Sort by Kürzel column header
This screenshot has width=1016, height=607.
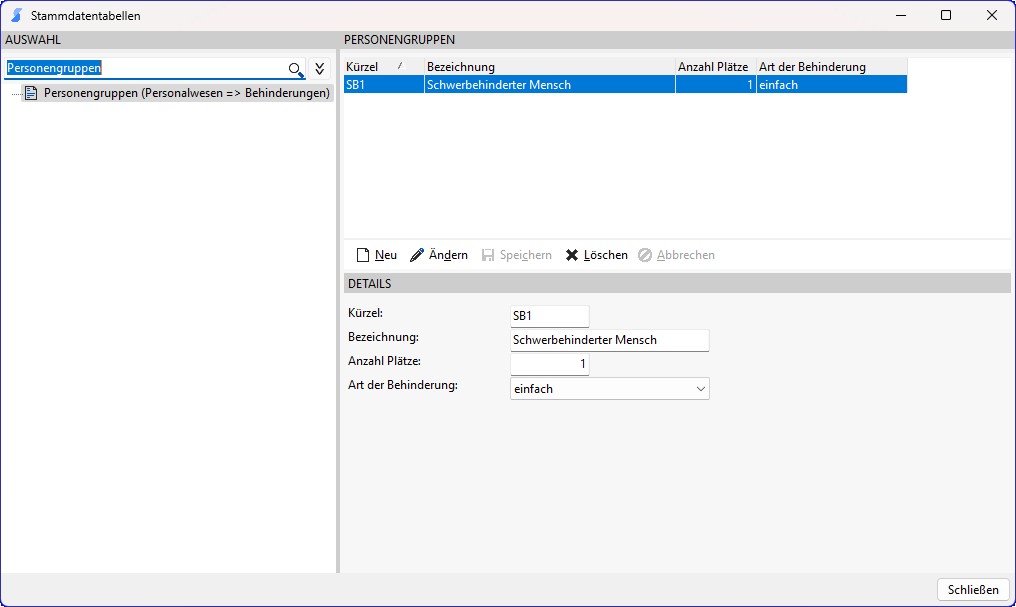tap(384, 67)
